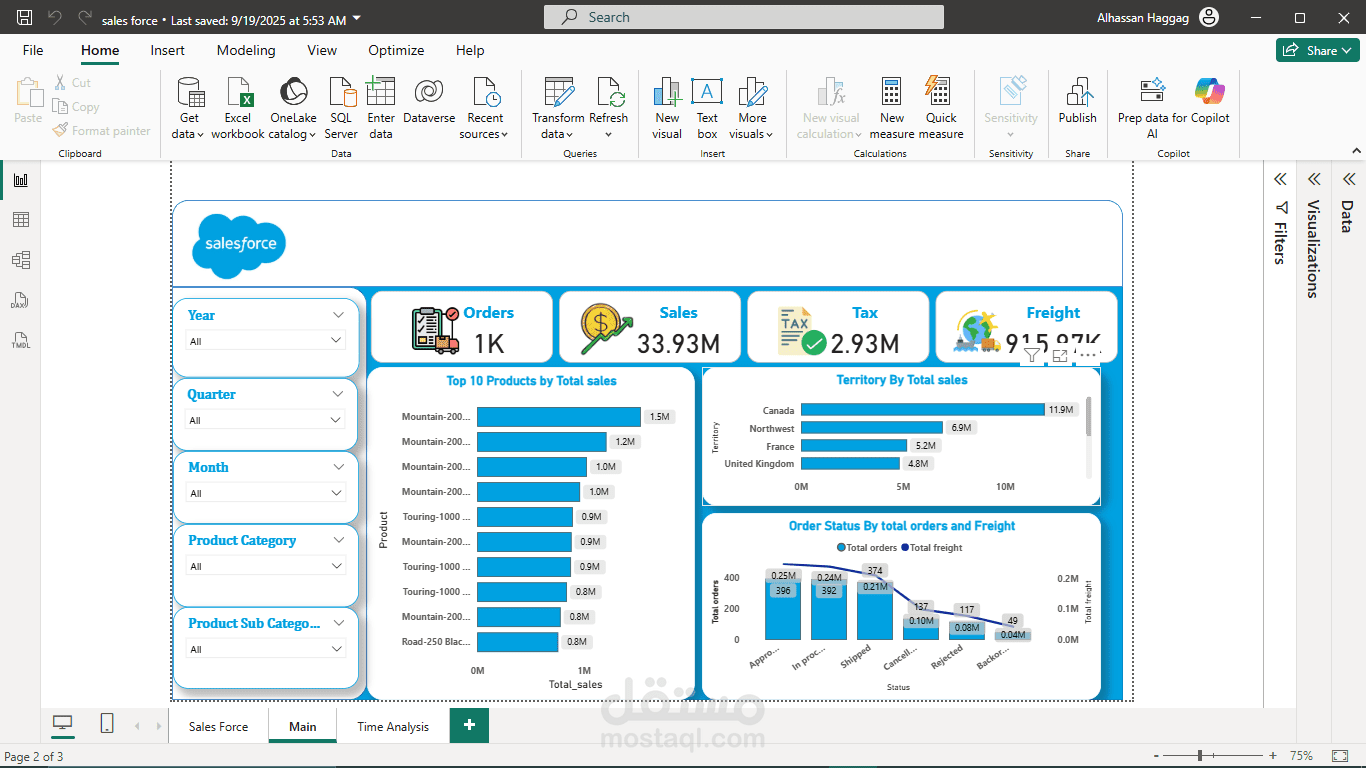This screenshot has width=1366, height=768.
Task: Open the Get data menu
Action: 188,108
